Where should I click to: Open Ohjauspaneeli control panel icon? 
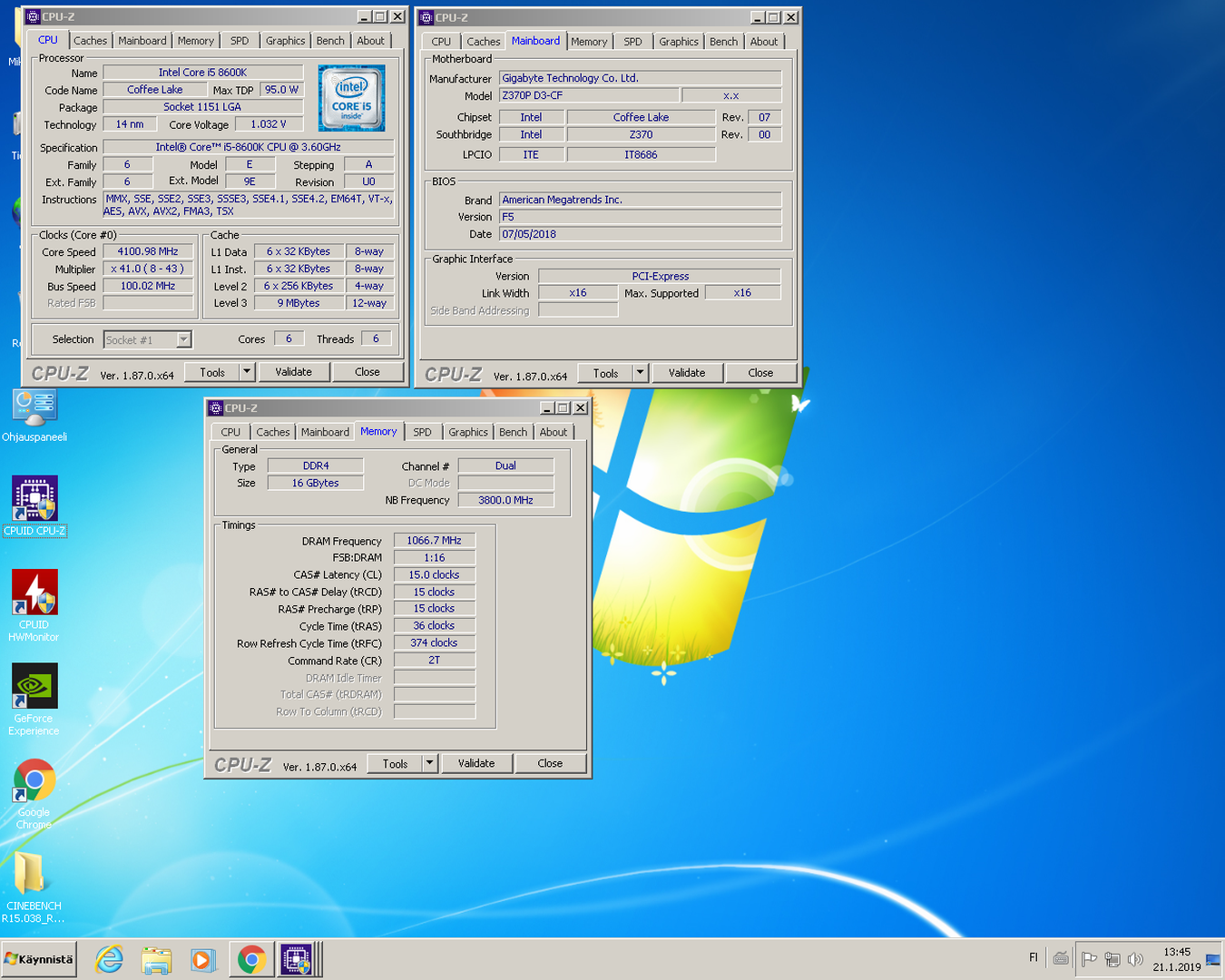pos(34,416)
